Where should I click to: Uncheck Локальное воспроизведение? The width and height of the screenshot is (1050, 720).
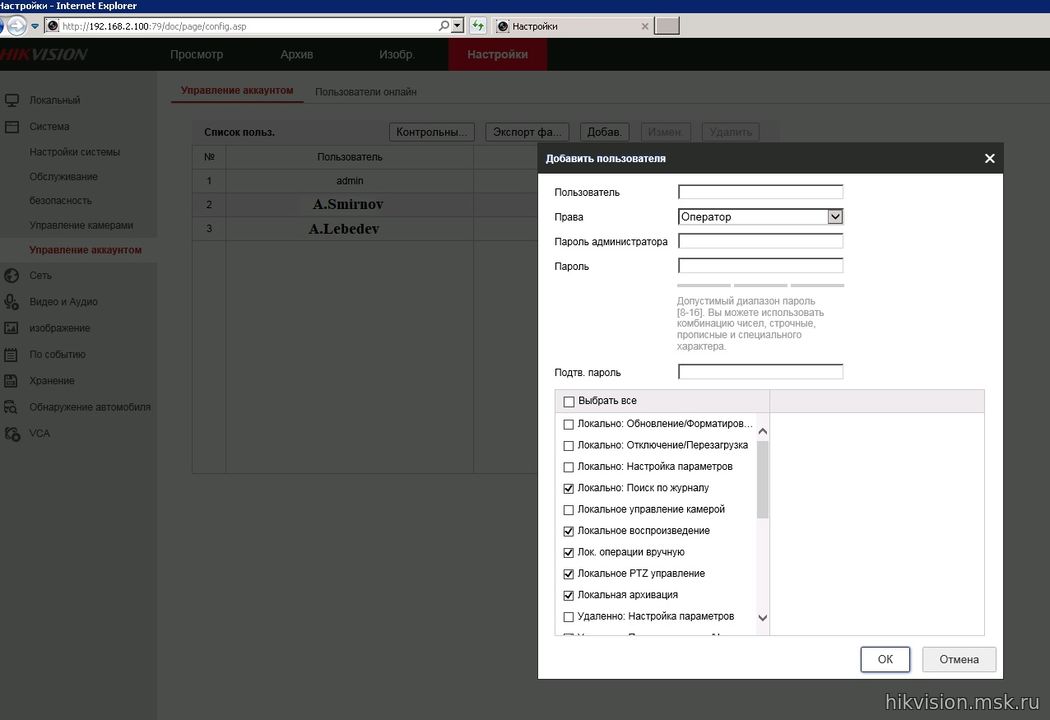[x=569, y=531]
